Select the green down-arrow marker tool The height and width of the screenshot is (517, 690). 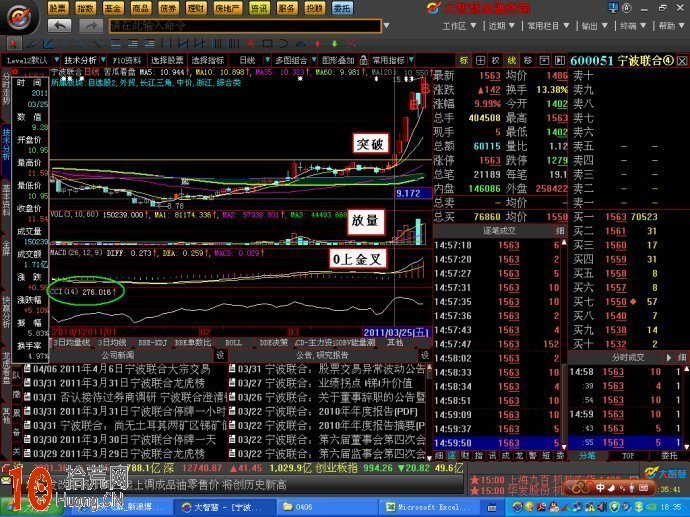[x=334, y=44]
